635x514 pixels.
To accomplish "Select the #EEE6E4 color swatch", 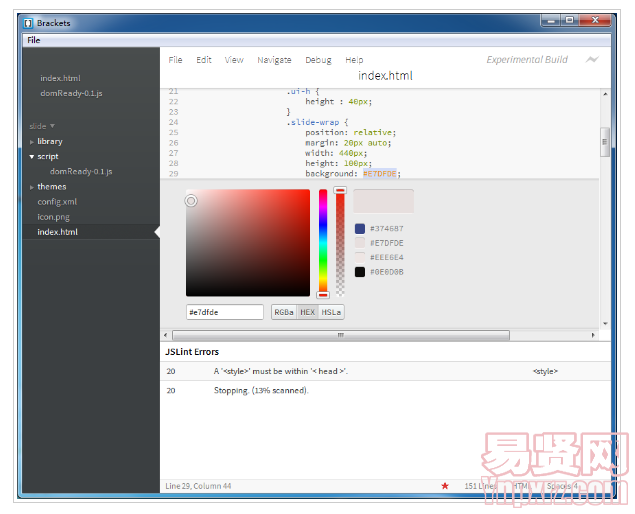I will pos(360,257).
